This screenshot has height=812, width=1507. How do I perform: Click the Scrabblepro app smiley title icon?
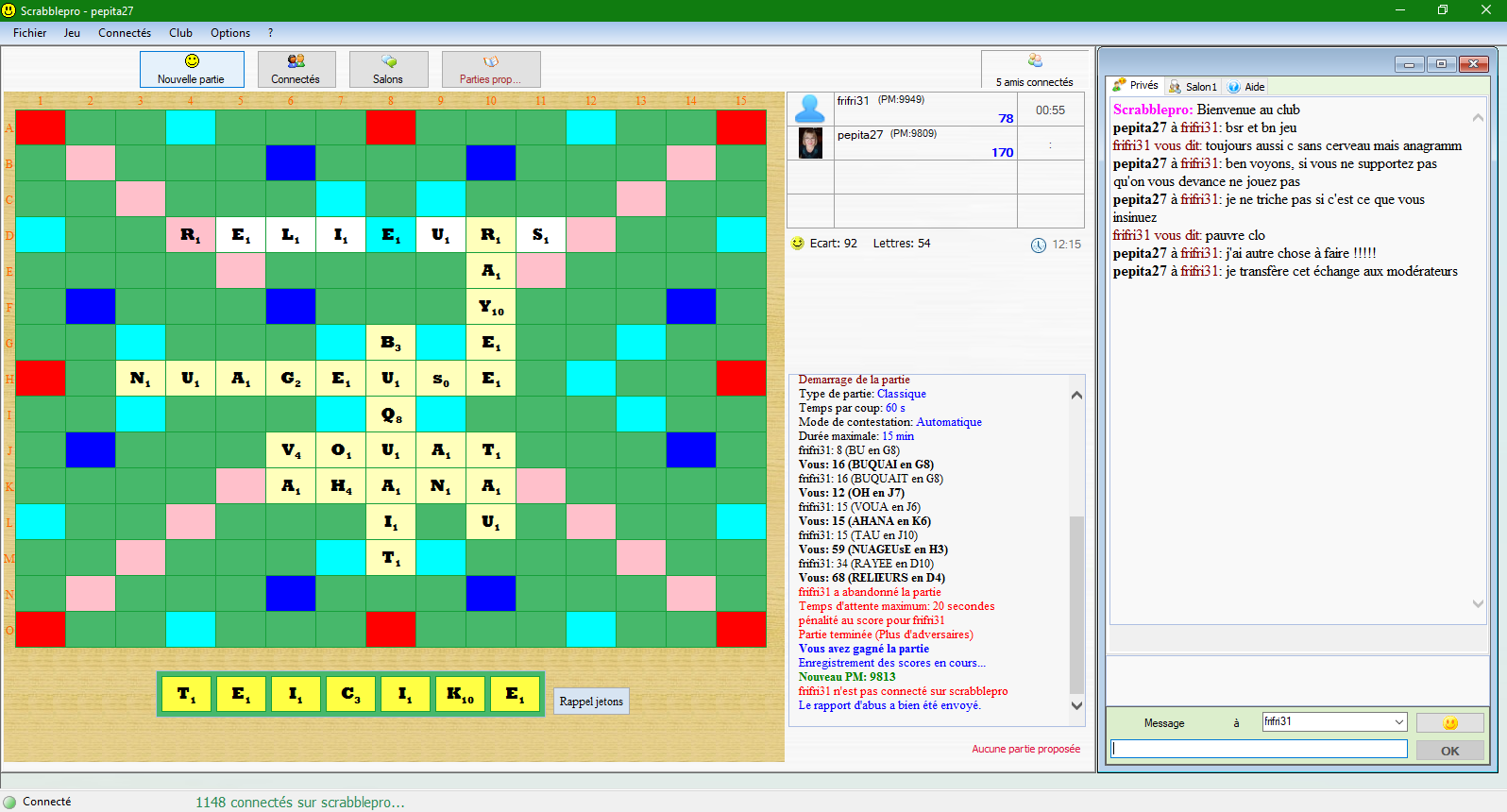coord(9,10)
